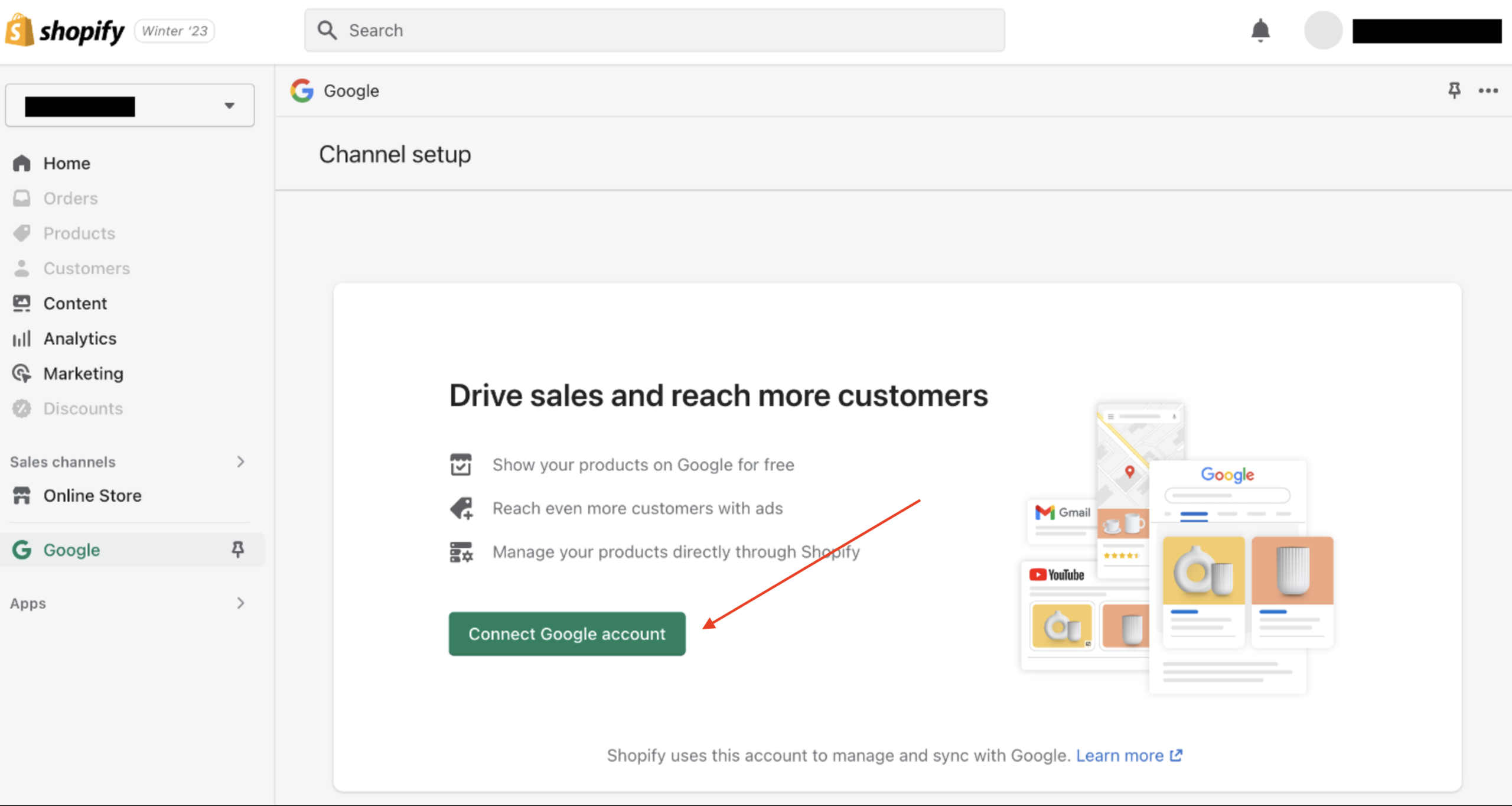This screenshot has width=1512, height=806.
Task: Click the sidebar Google G icon
Action: [22, 550]
